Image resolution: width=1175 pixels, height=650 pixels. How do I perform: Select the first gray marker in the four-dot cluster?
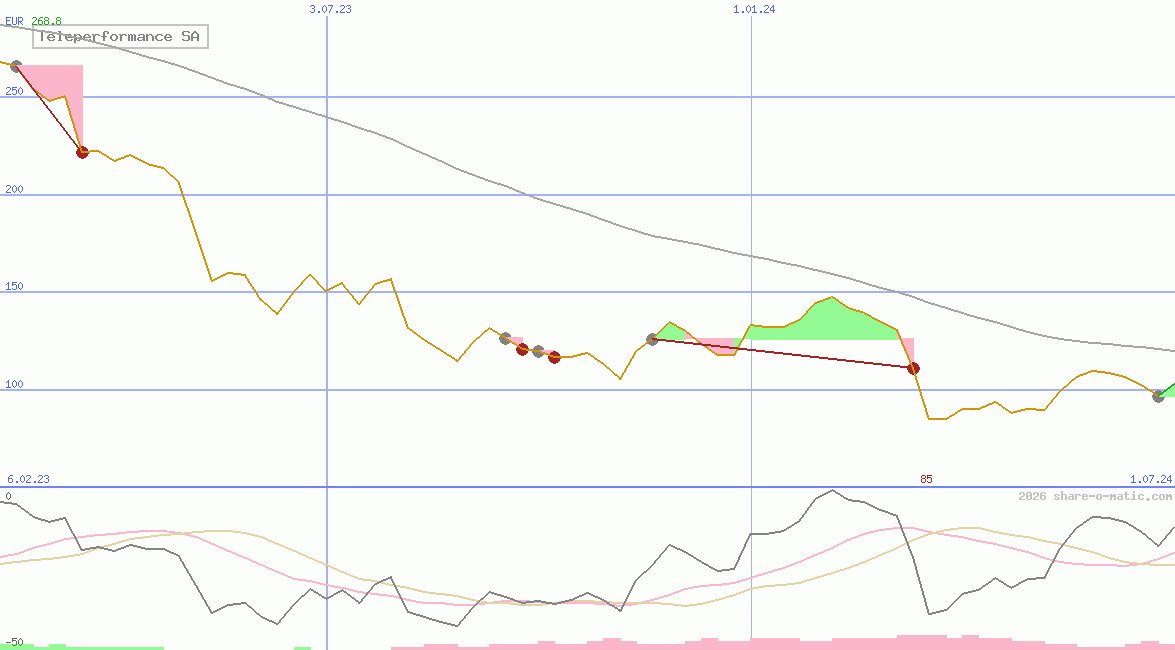pyautogui.click(x=505, y=338)
